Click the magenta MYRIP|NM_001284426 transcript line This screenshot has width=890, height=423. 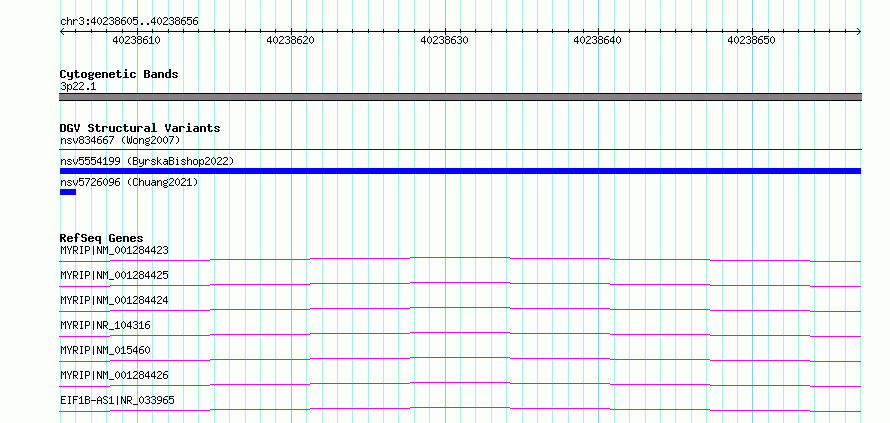point(460,384)
